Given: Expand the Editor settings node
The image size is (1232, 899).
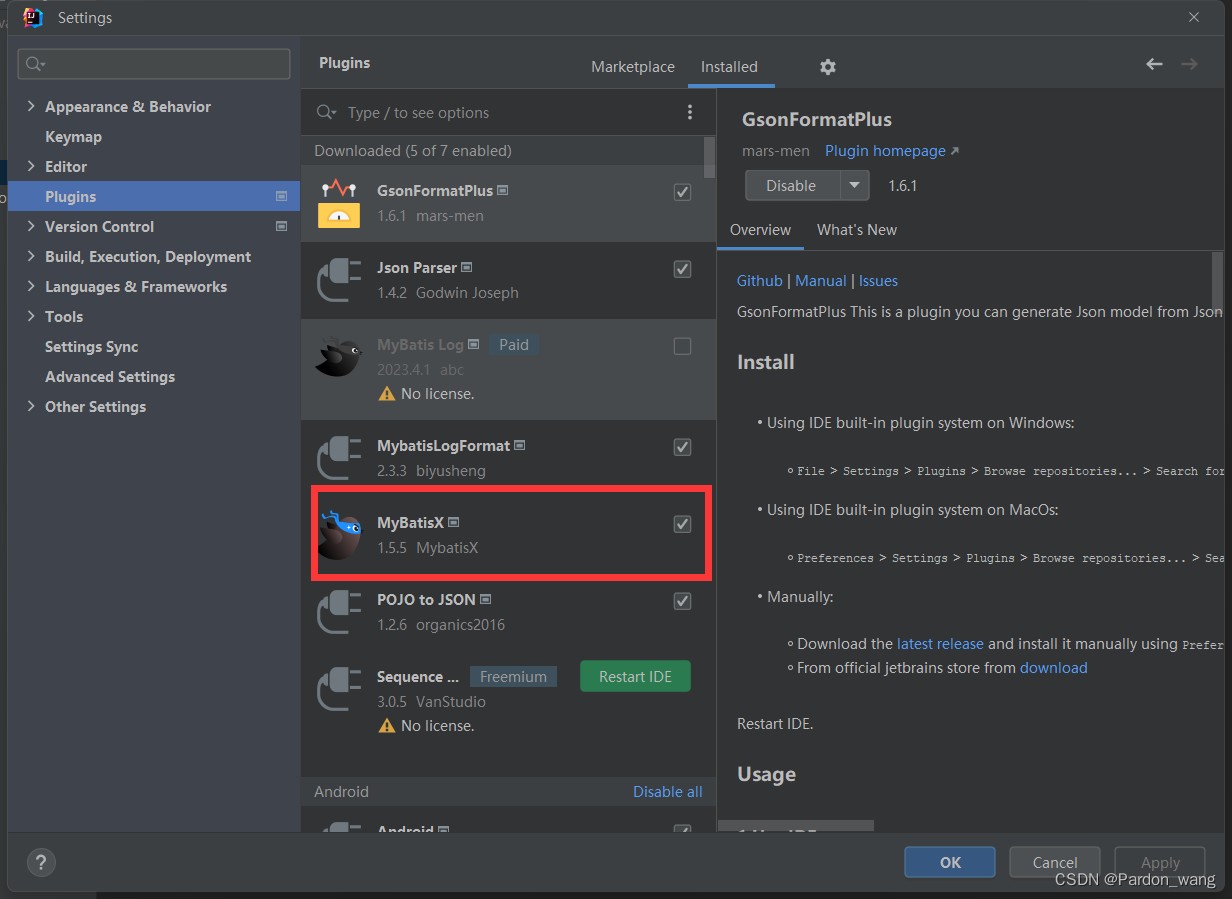Looking at the screenshot, I should pos(31,166).
